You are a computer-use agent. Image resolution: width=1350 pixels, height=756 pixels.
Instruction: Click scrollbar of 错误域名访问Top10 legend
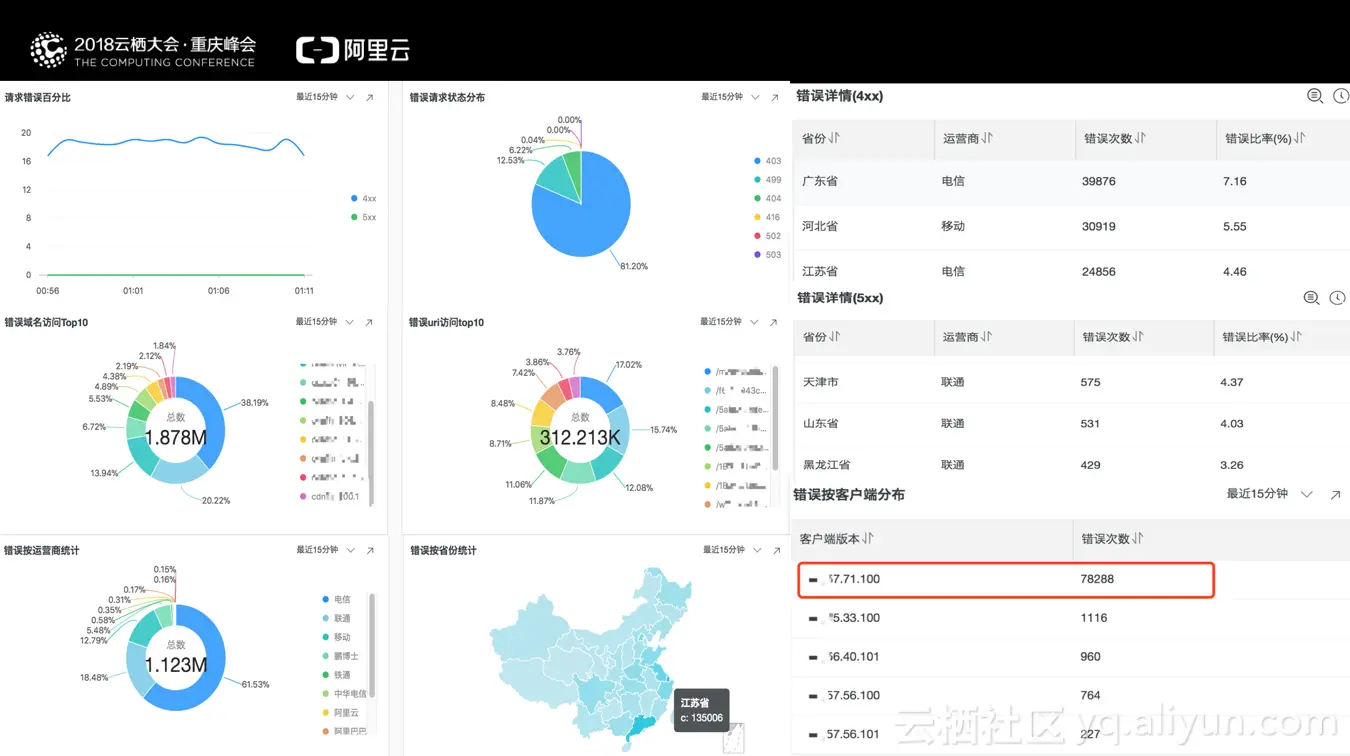point(371,452)
